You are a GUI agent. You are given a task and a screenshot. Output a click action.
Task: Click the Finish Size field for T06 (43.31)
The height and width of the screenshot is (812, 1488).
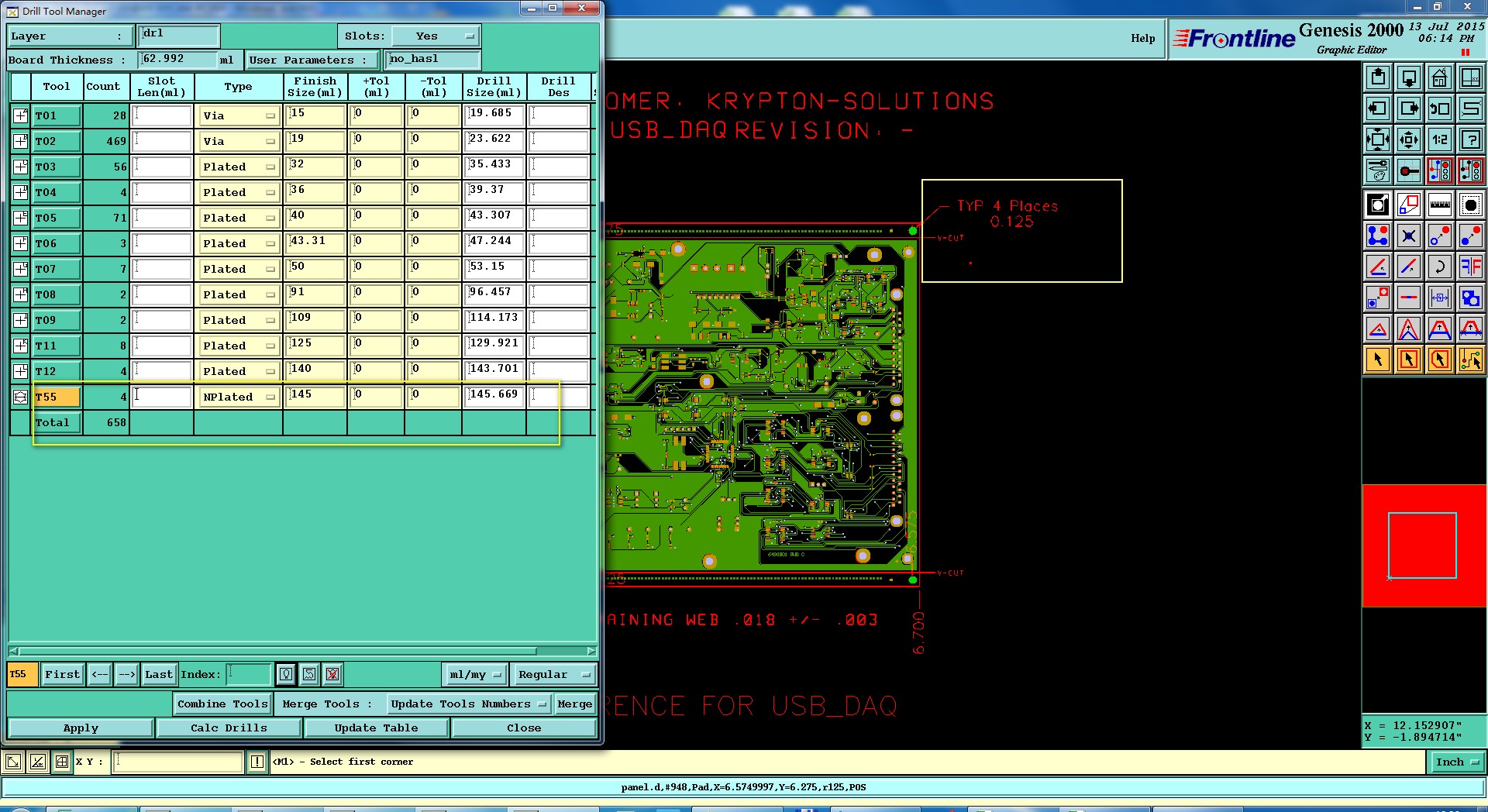[x=315, y=243]
